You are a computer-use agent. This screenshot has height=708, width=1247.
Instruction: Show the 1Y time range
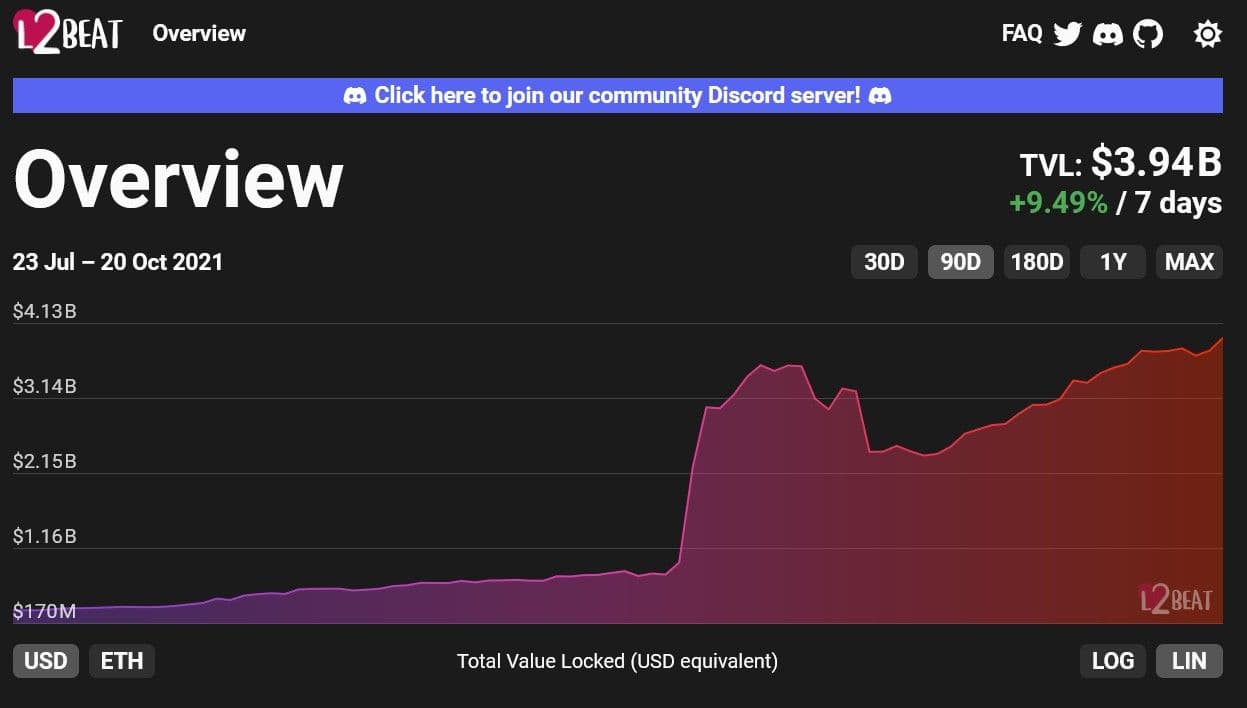pos(1112,262)
